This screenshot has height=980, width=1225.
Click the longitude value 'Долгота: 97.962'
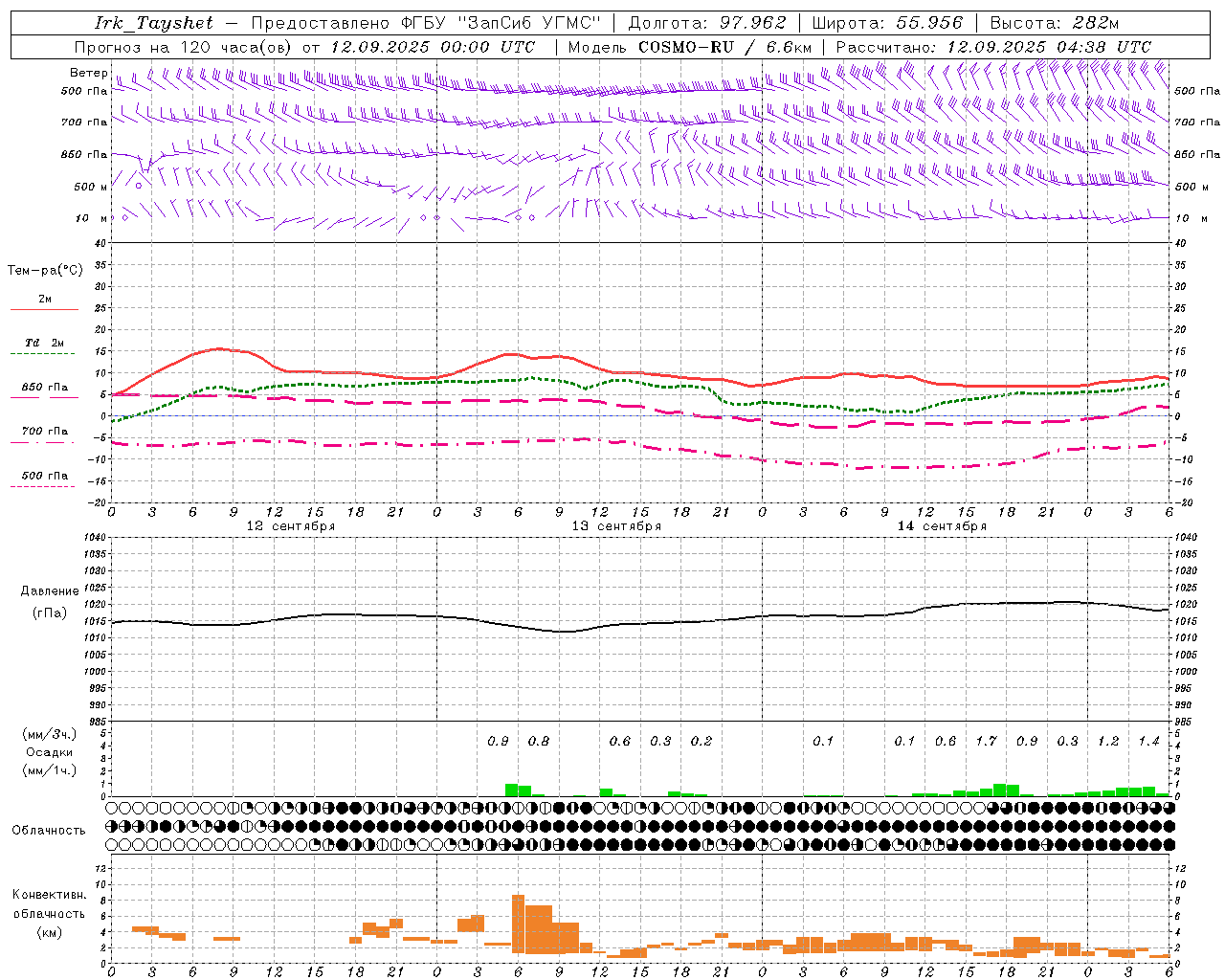click(x=707, y=23)
